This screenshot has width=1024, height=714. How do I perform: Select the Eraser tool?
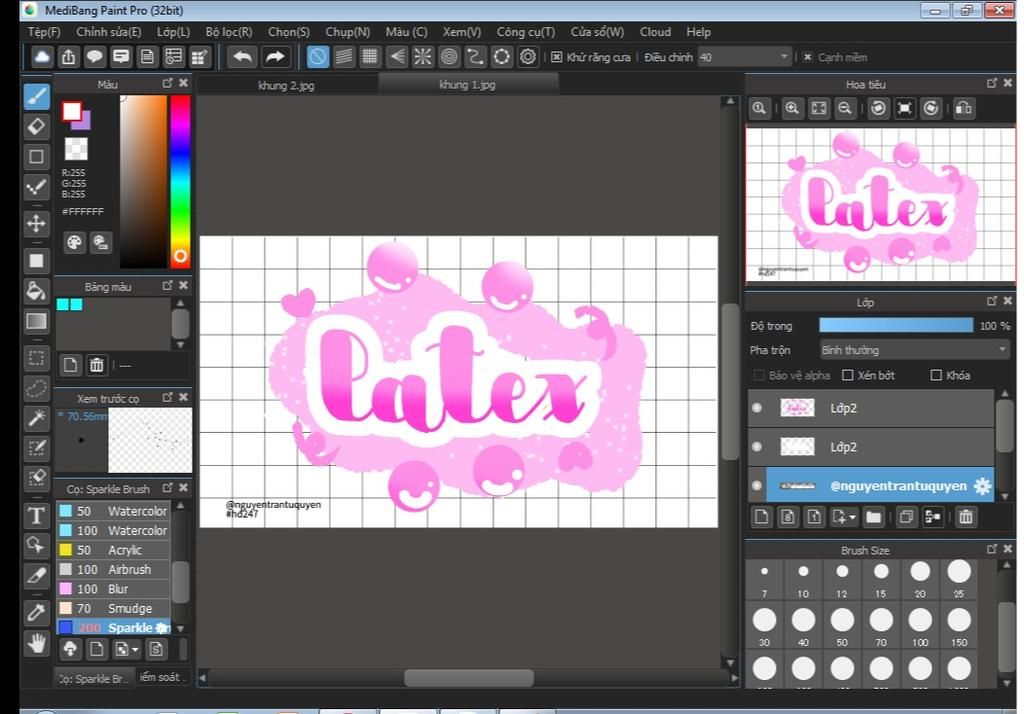37,126
